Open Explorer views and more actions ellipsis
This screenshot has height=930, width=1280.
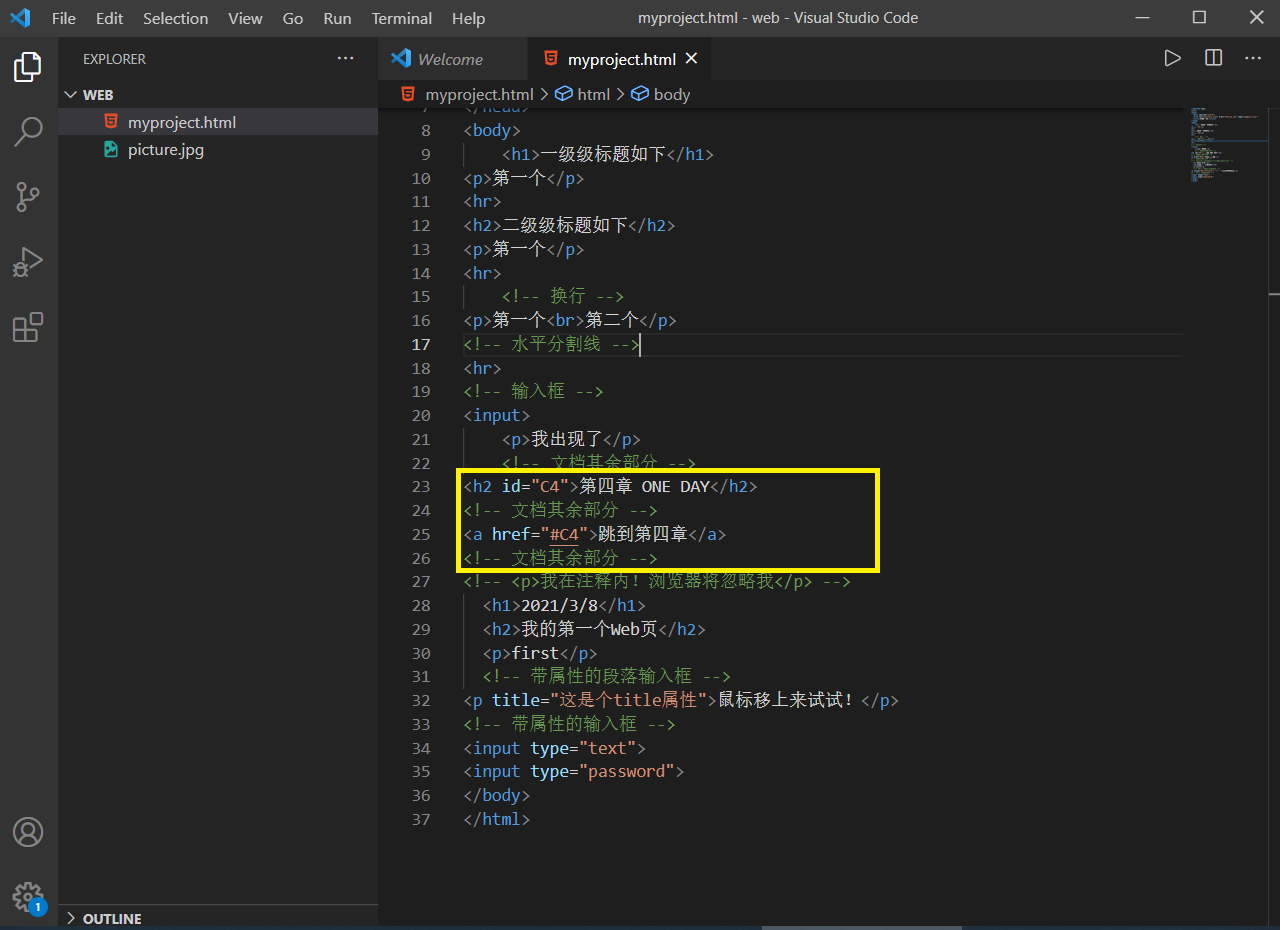pyautogui.click(x=346, y=59)
